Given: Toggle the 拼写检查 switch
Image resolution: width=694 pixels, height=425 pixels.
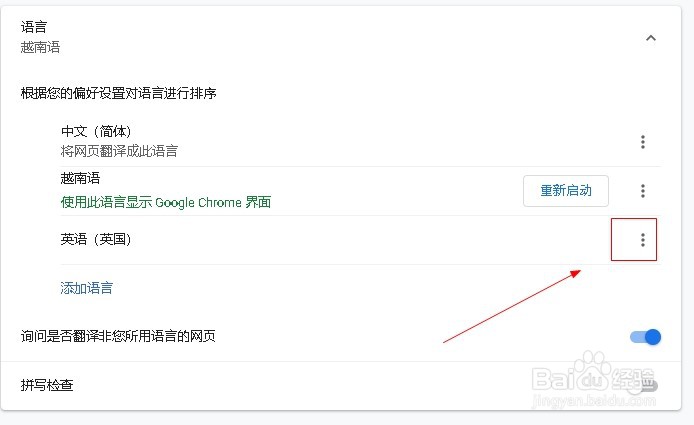Looking at the screenshot, I should [x=646, y=385].
